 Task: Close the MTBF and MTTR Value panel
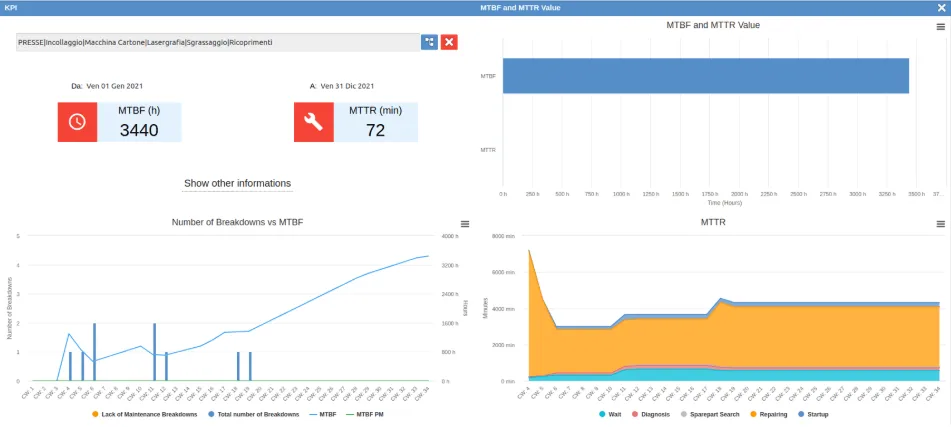pos(940,7)
